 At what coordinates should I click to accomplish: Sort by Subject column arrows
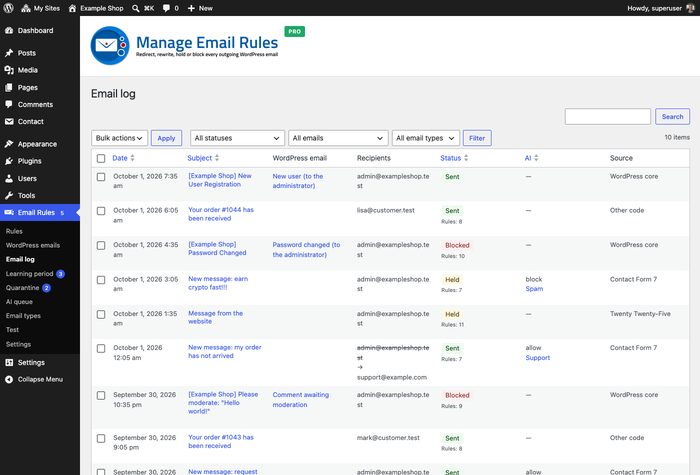pyautogui.click(x=217, y=158)
